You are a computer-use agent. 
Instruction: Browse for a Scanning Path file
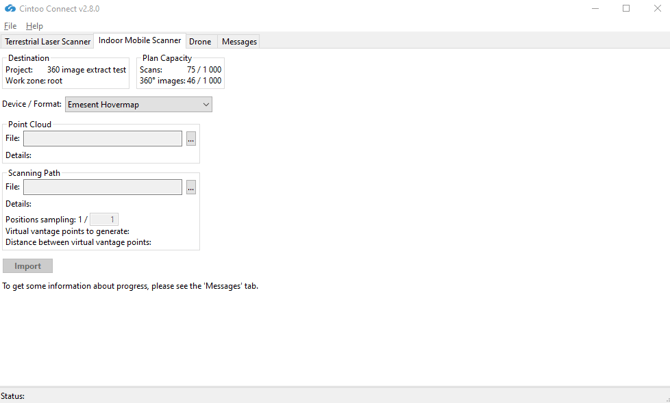point(191,187)
